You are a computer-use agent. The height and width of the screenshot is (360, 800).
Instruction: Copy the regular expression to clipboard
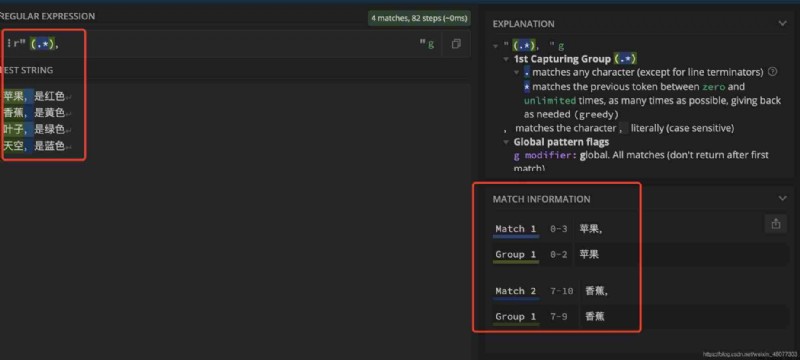pos(456,44)
